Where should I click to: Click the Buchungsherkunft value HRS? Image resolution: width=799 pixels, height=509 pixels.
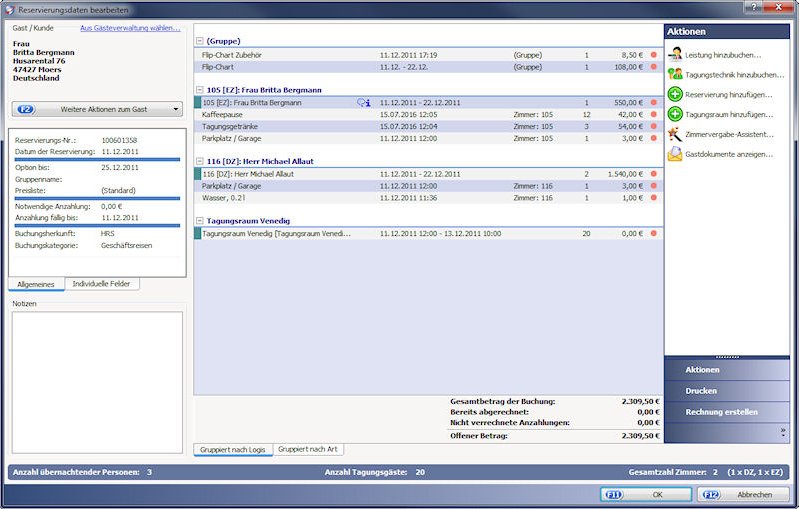pos(108,233)
